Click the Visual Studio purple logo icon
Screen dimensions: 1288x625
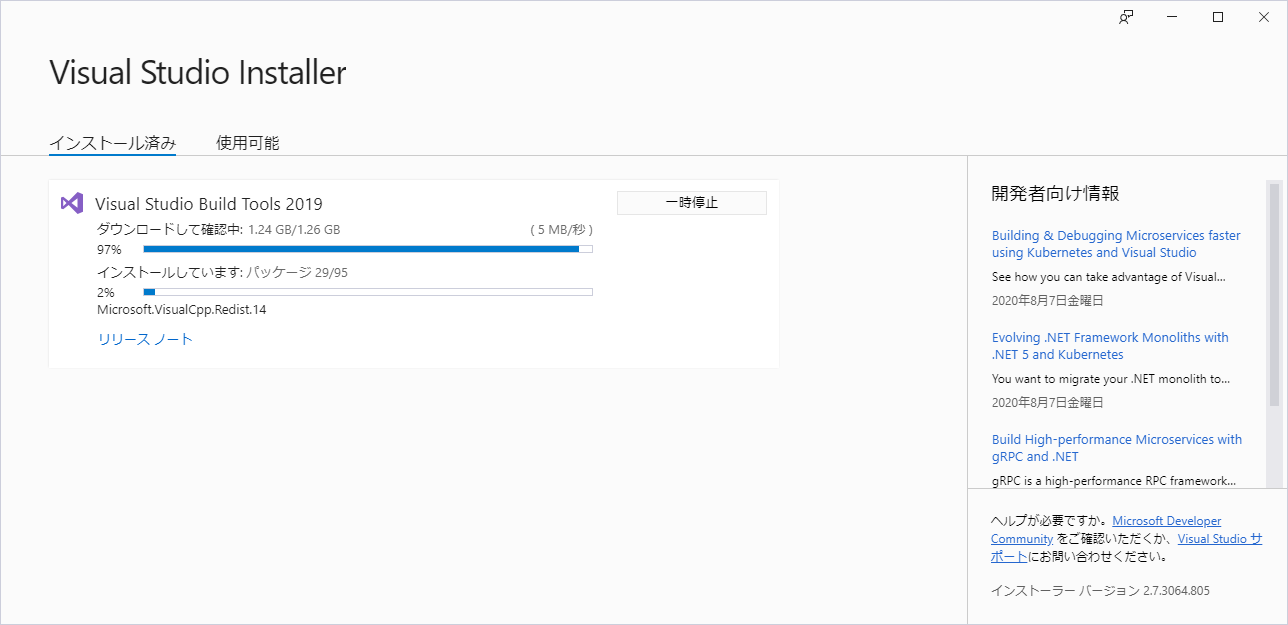[x=71, y=203]
